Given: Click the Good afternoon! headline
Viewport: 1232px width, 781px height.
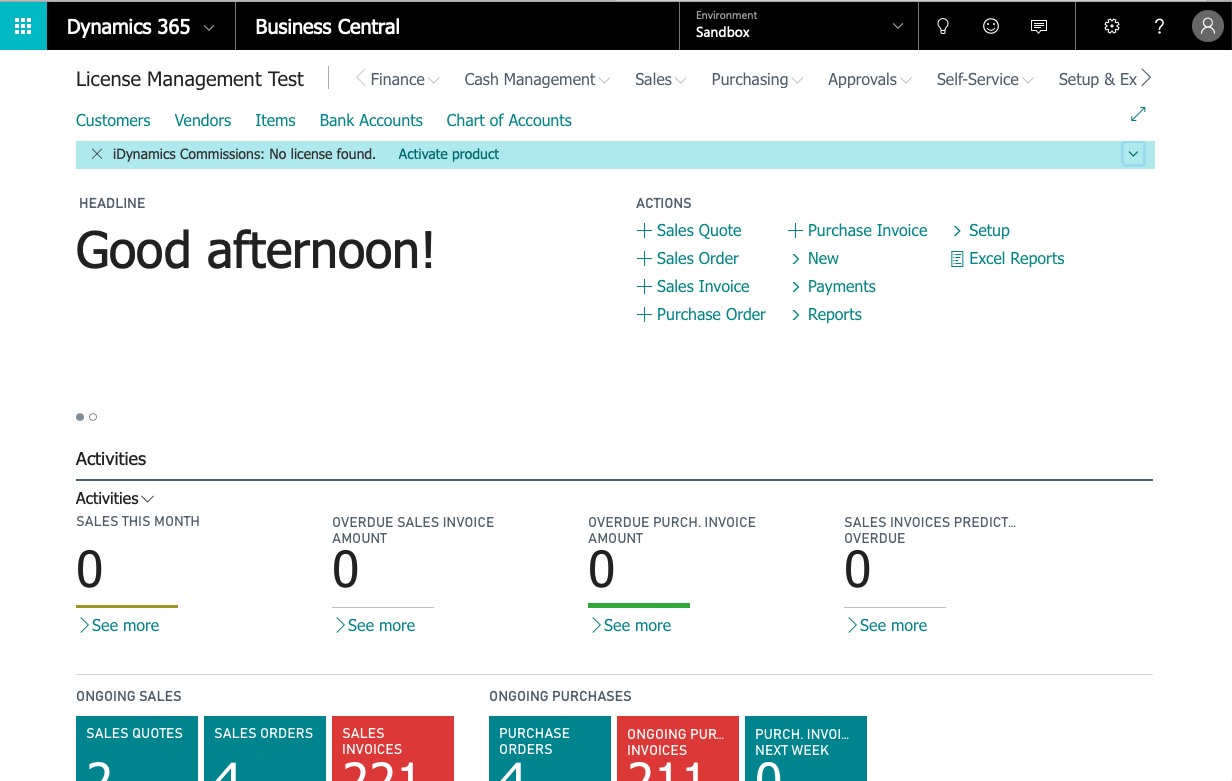Looking at the screenshot, I should (x=255, y=250).
